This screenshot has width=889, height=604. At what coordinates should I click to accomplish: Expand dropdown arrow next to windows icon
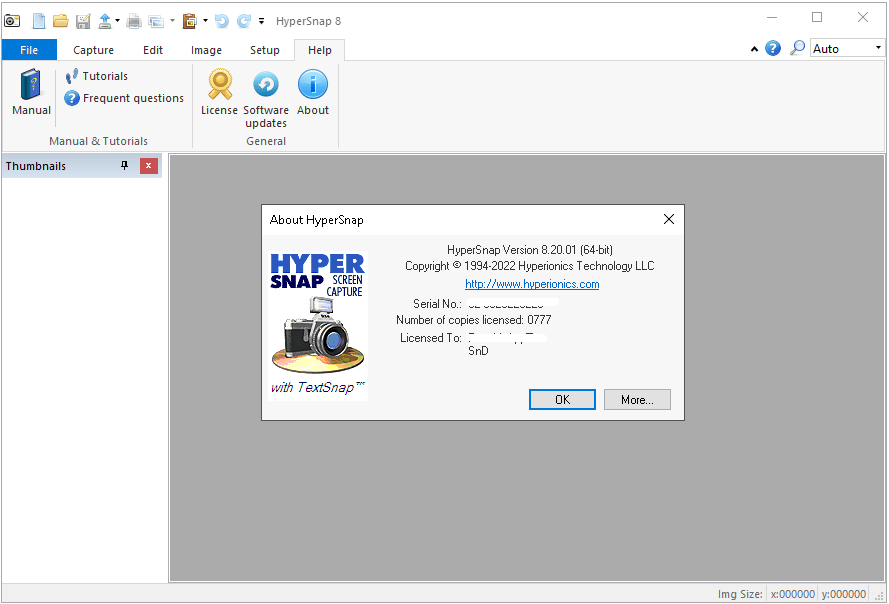pos(172,21)
